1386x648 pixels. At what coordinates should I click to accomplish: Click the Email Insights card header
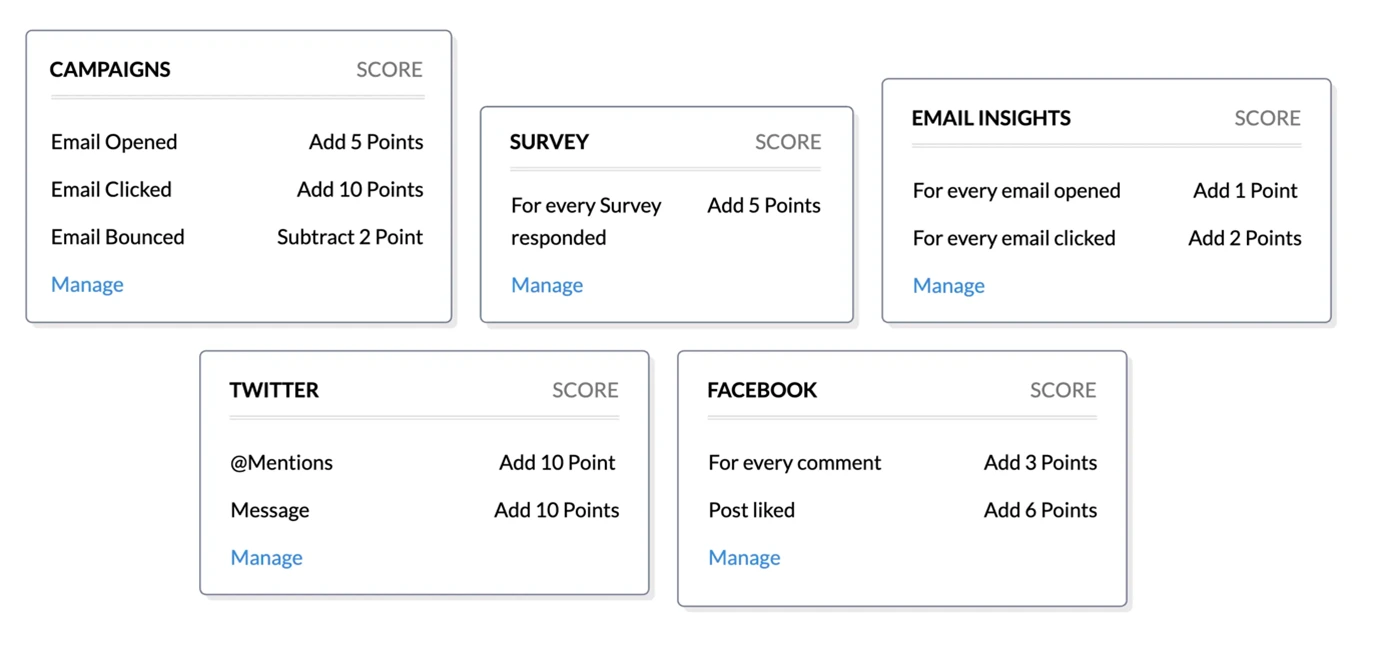[x=990, y=118]
